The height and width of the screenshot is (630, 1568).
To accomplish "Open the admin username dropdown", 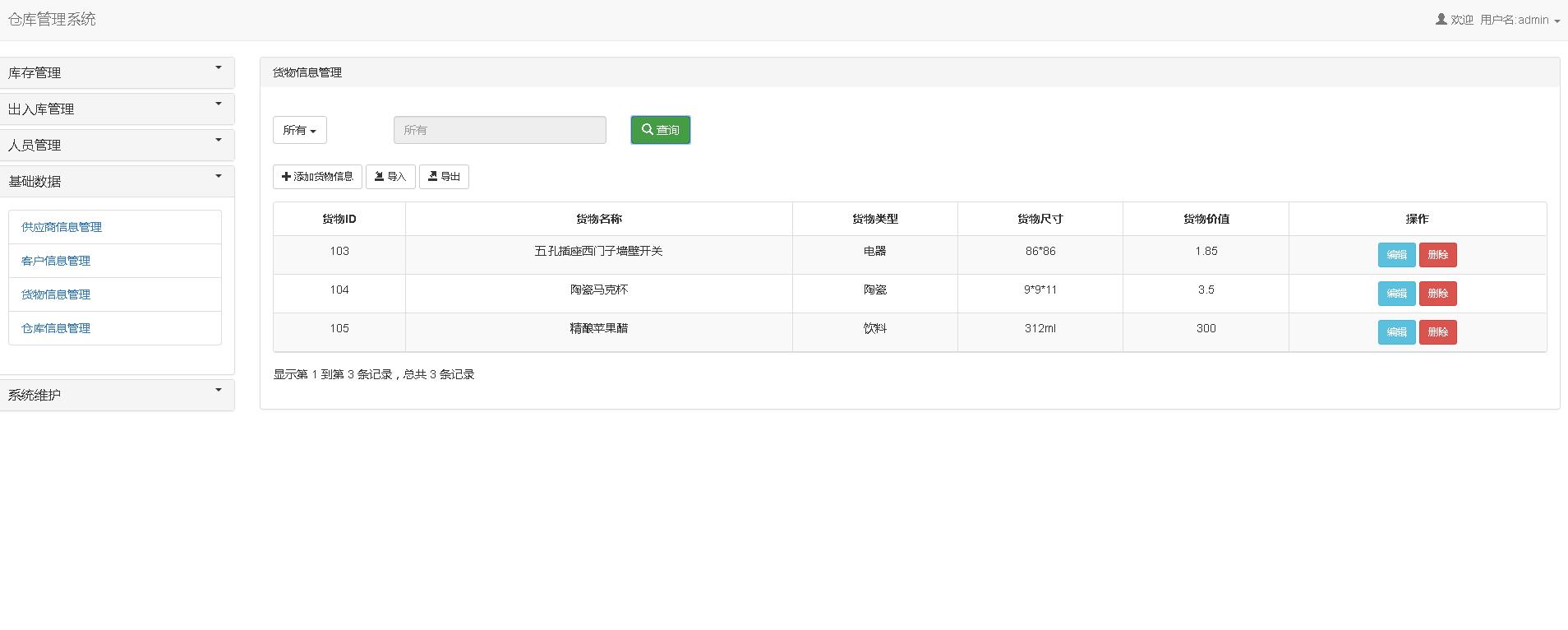I will pos(1520,20).
